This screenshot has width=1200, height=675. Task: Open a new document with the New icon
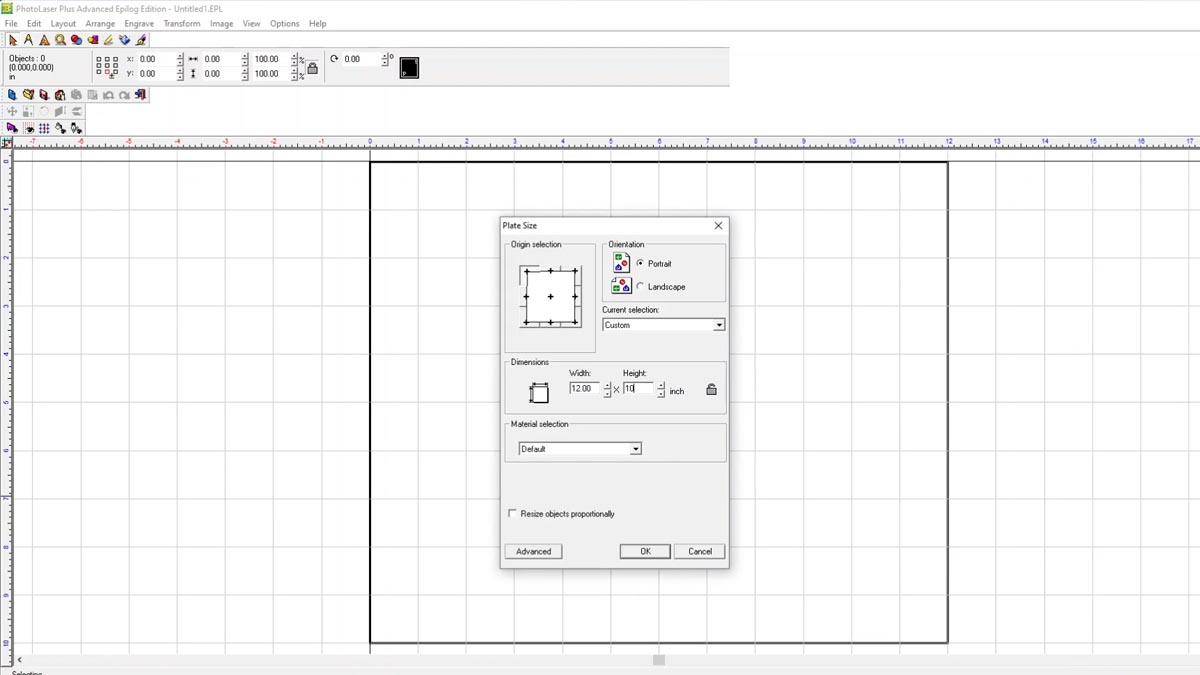click(x=12, y=94)
